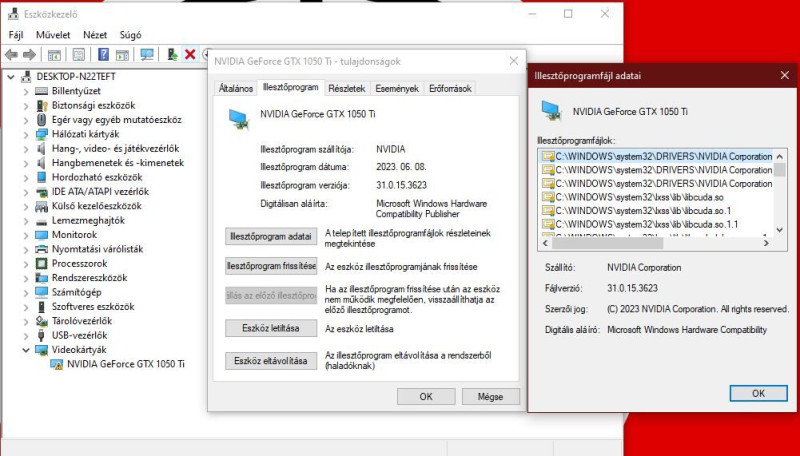
Task: Click the Illesztőprogram adatai button
Action: (271, 237)
